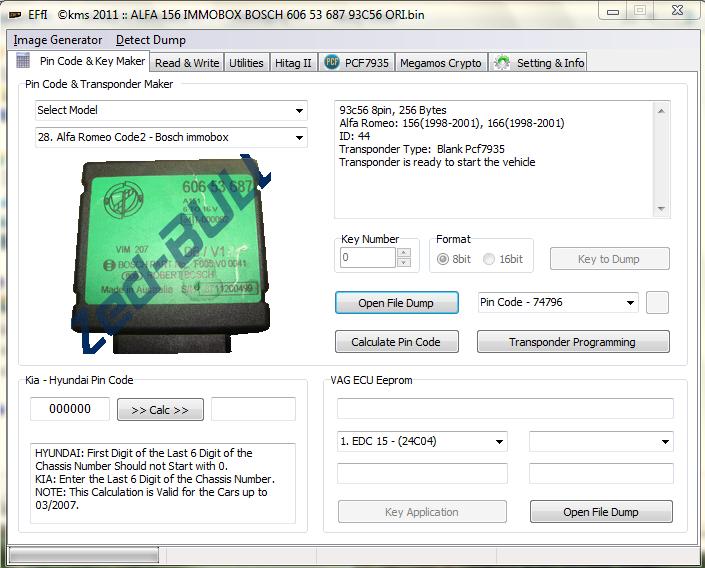The image size is (705, 568).
Task: Close the EFfl window
Action: (677, 11)
